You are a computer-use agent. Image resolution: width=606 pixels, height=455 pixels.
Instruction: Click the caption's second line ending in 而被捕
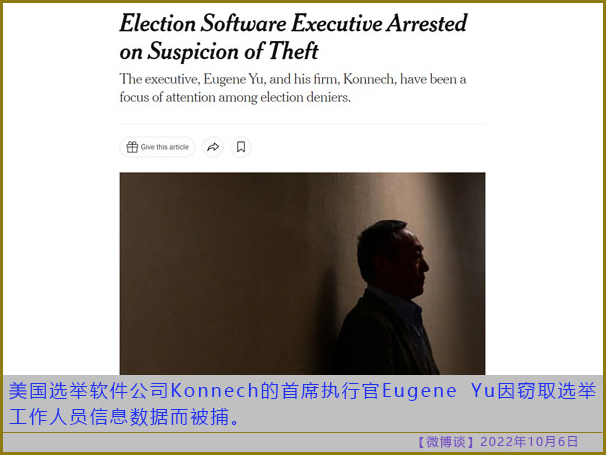pyautogui.click(x=124, y=417)
